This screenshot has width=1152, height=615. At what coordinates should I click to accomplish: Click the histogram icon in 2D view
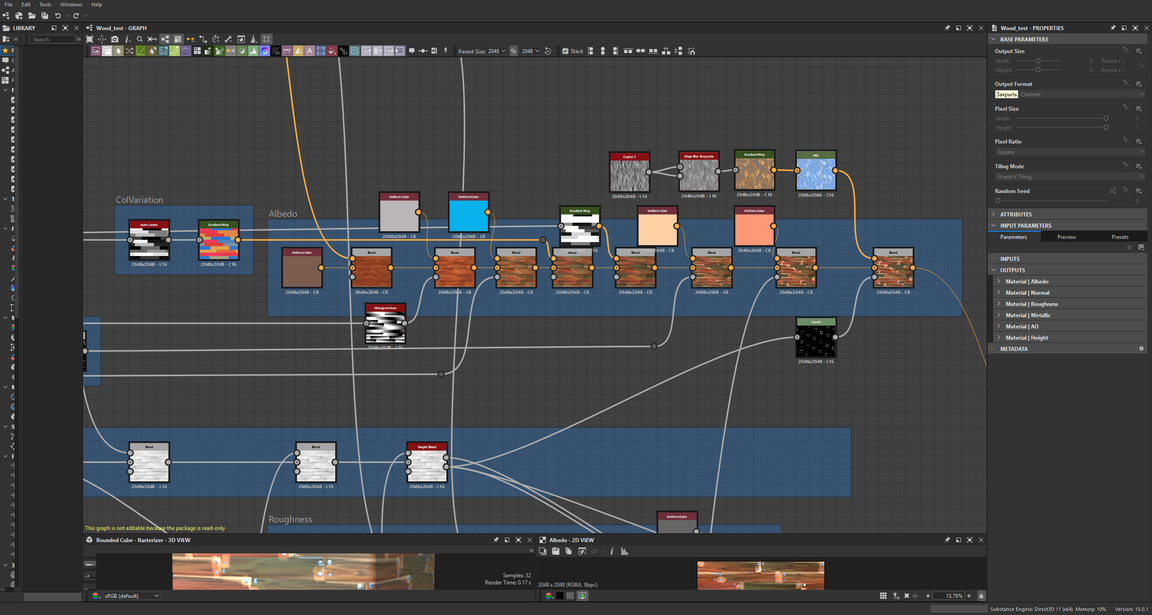624,551
